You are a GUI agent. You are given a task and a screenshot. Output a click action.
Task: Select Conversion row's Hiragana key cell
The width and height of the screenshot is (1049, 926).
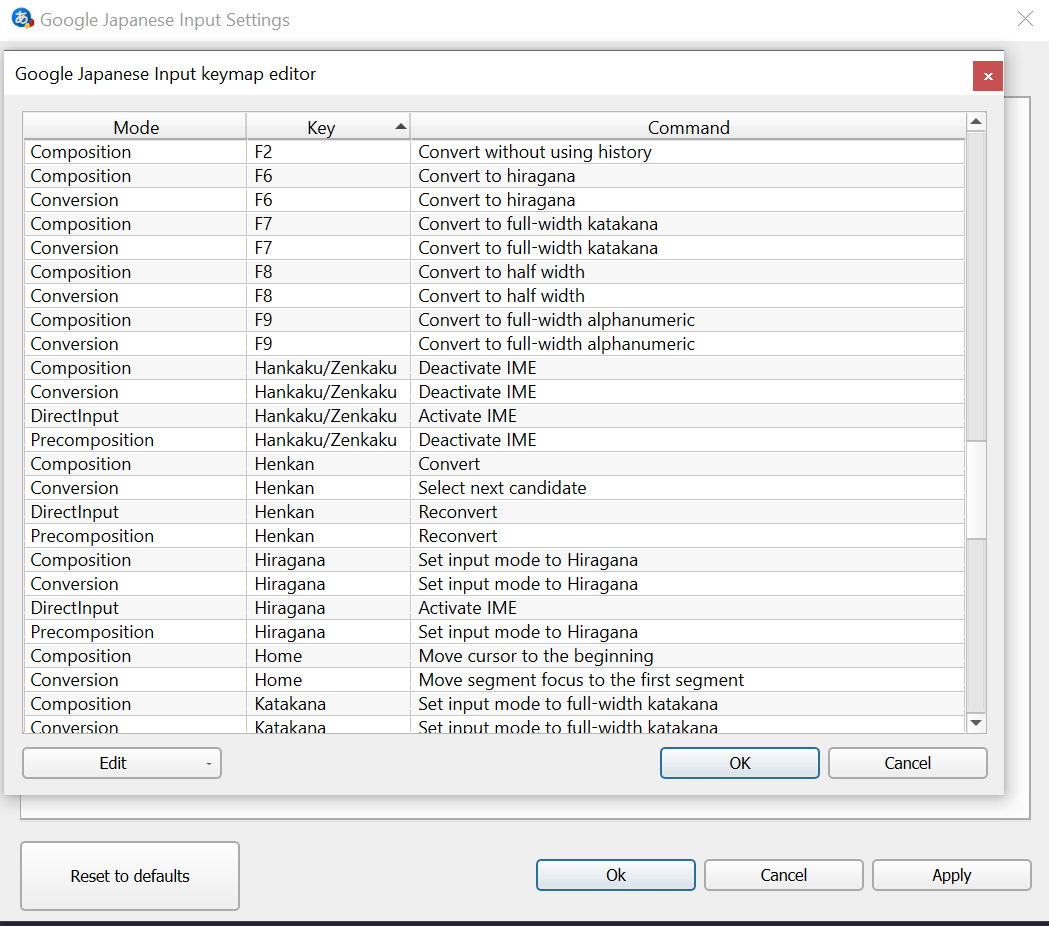click(328, 584)
